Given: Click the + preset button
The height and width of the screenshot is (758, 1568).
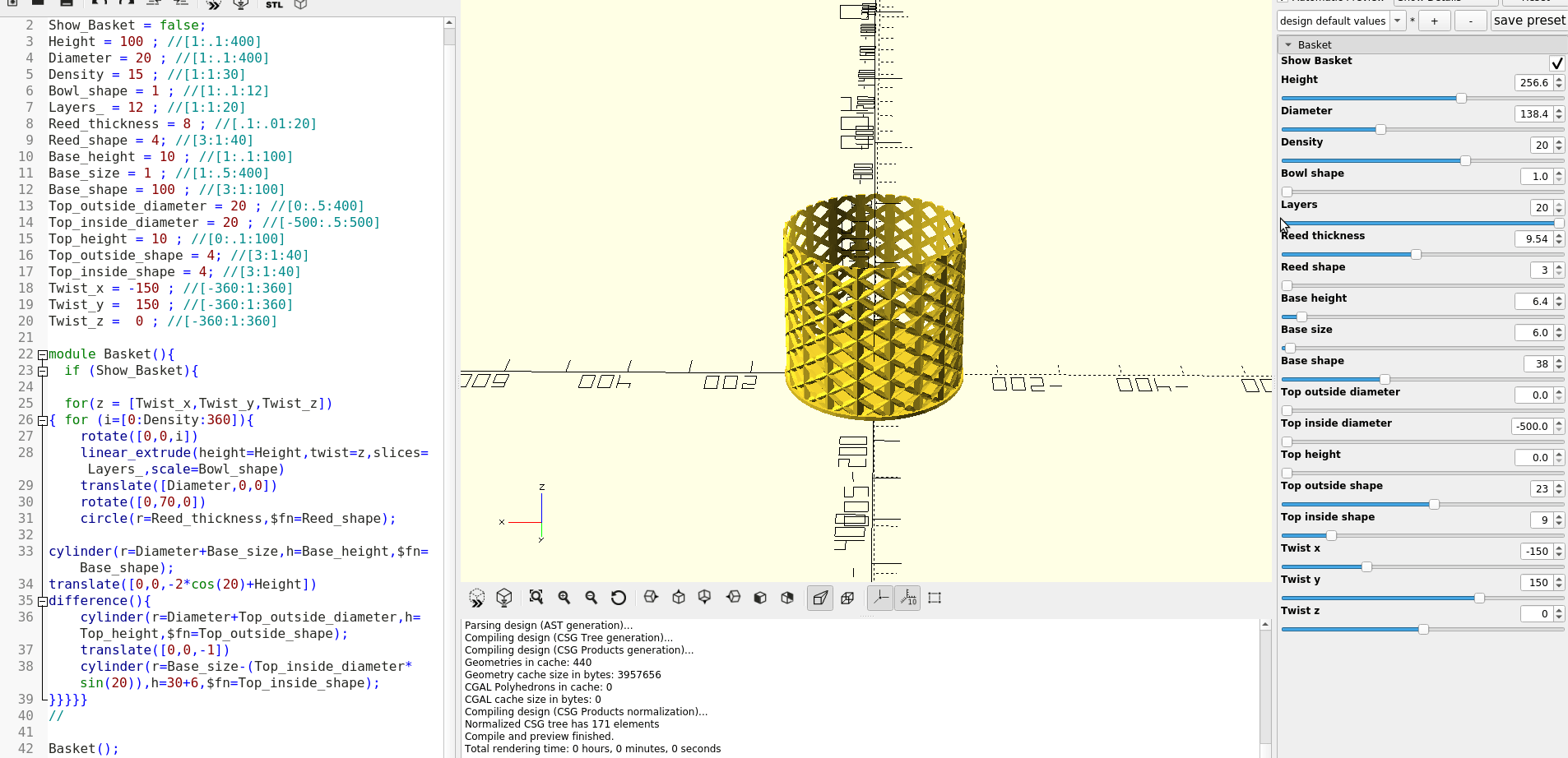Looking at the screenshot, I should coord(1436,21).
